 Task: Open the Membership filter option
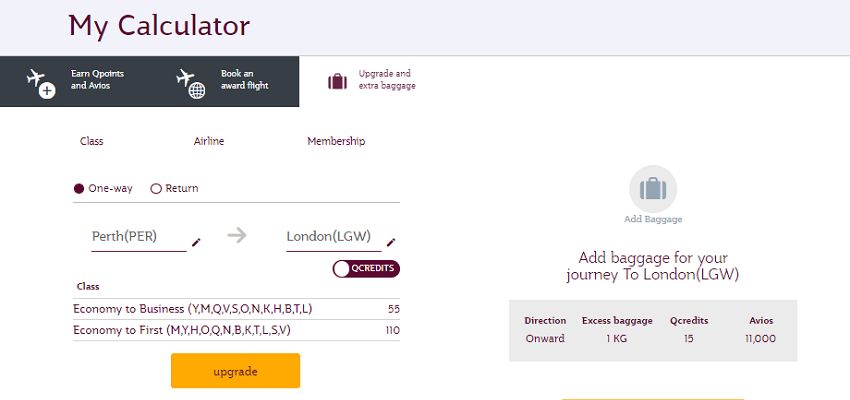pyautogui.click(x=336, y=141)
